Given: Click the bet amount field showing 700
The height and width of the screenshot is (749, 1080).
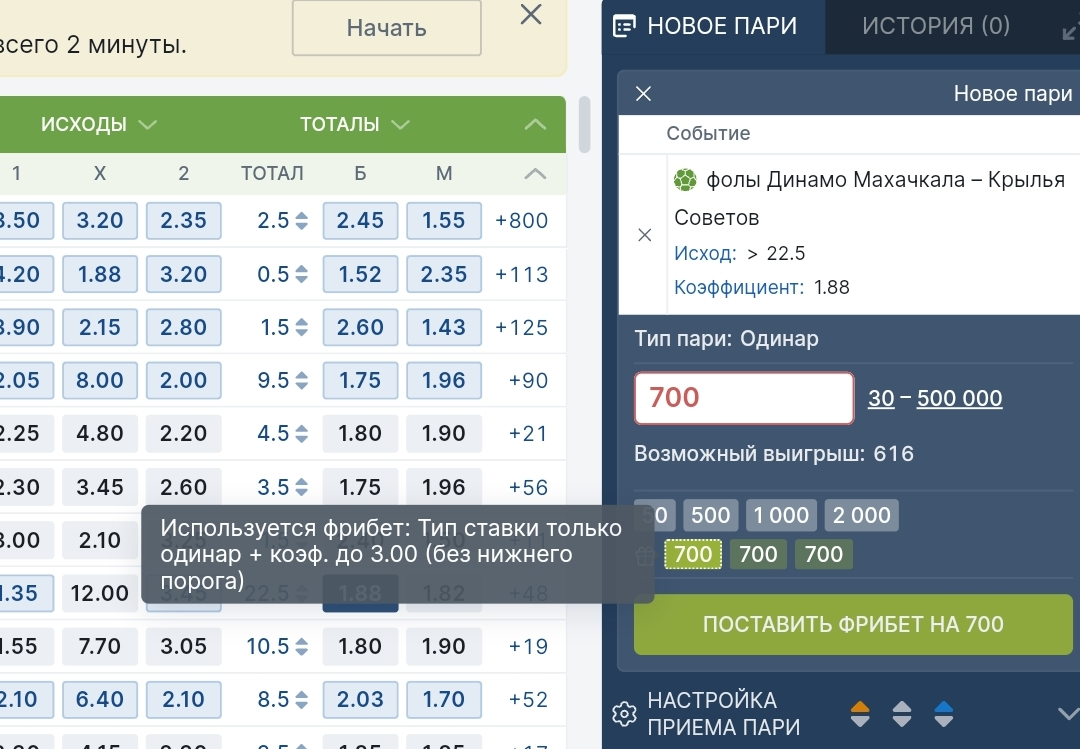Looking at the screenshot, I should pos(744,398).
